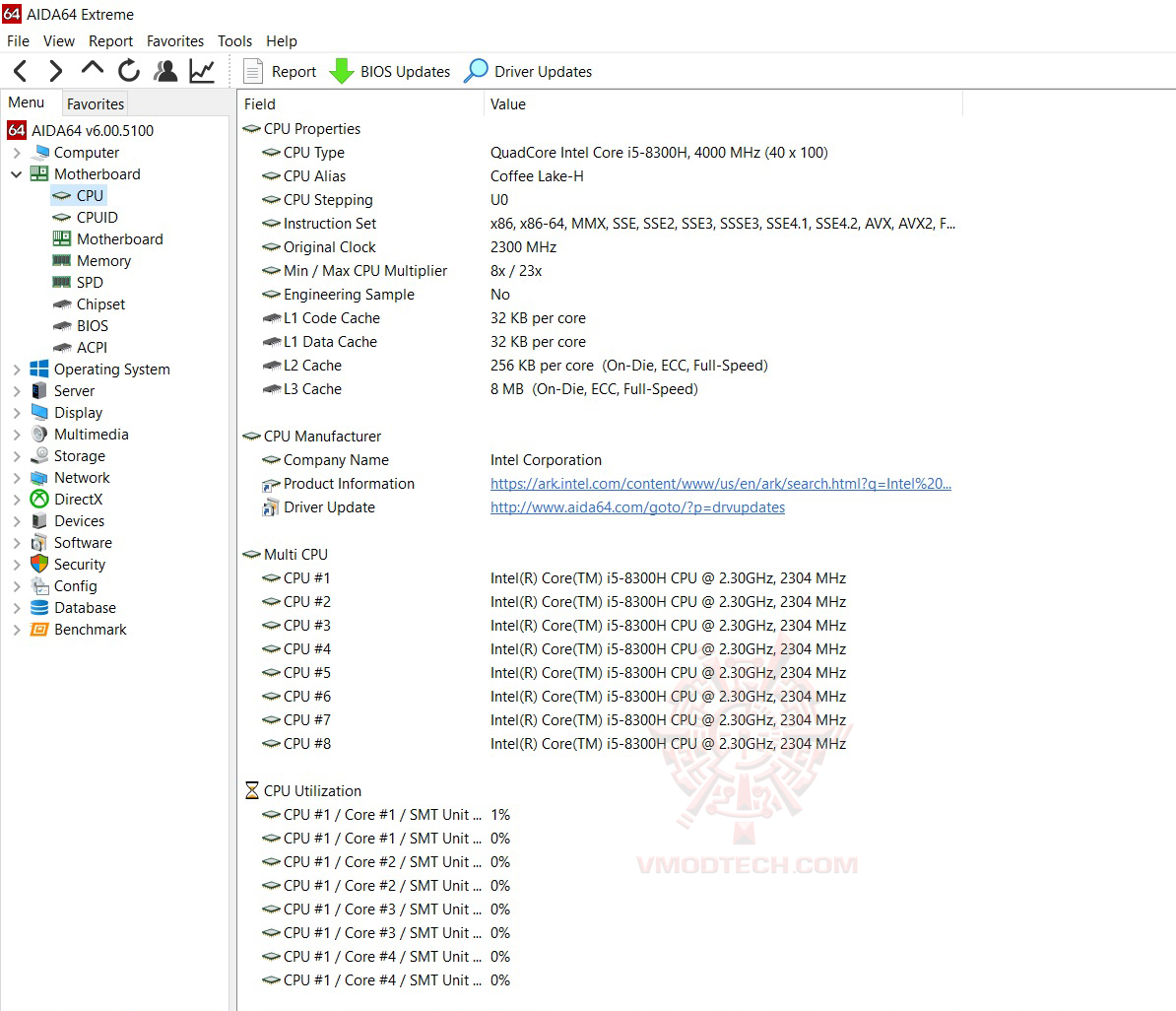Click the CPU Utilization group header
This screenshot has width=1176, height=1011.
[x=303, y=791]
